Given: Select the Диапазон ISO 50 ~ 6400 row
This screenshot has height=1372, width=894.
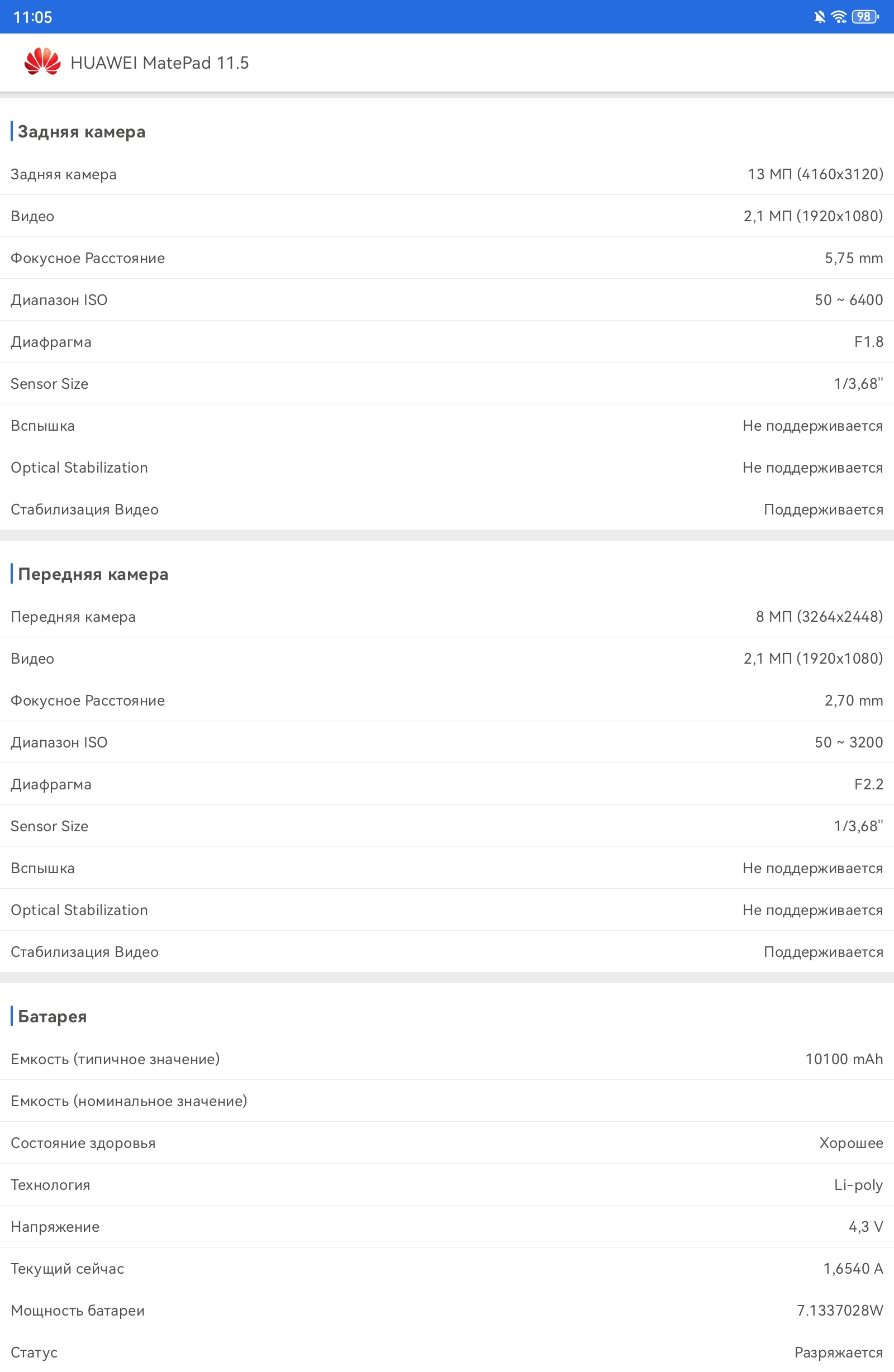Looking at the screenshot, I should click(x=447, y=300).
